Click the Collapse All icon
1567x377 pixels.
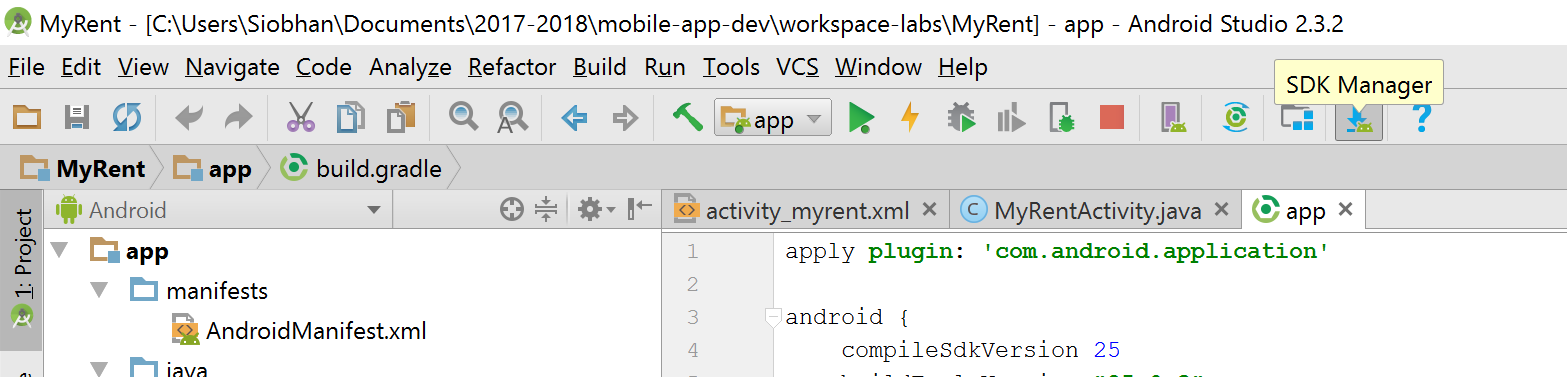(545, 209)
